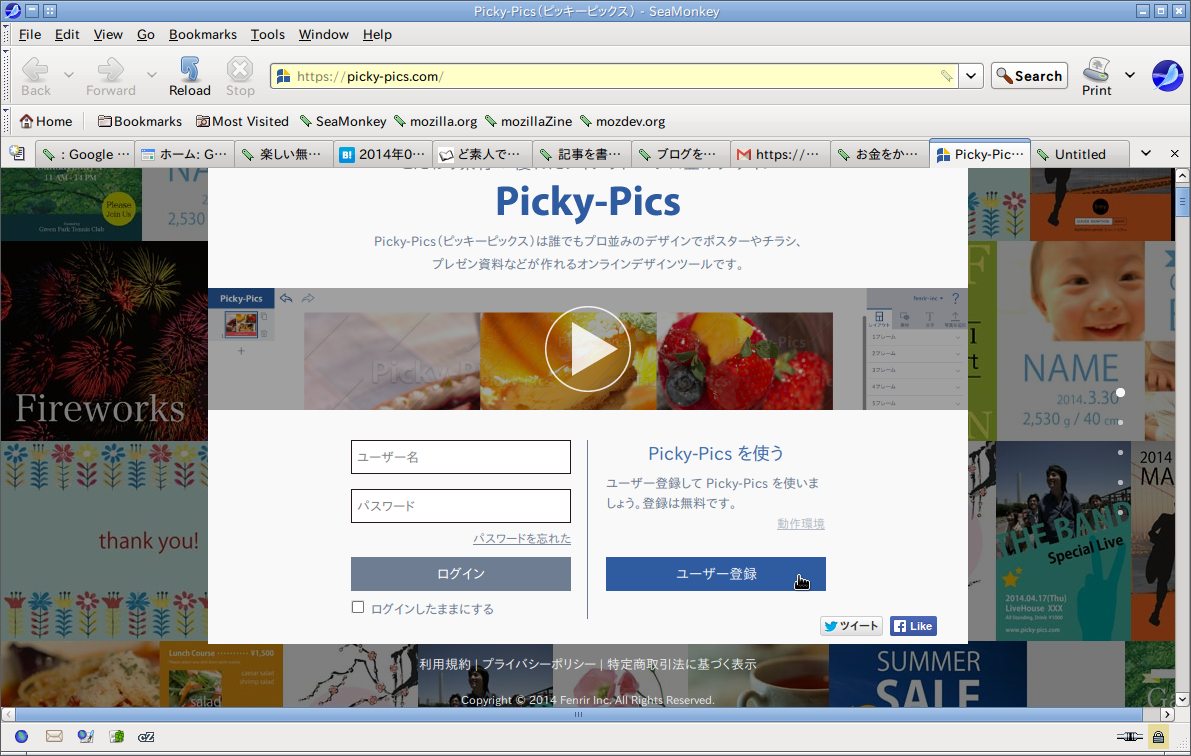Open Address Book from status bar icon
1191x756 pixels.
116,736
